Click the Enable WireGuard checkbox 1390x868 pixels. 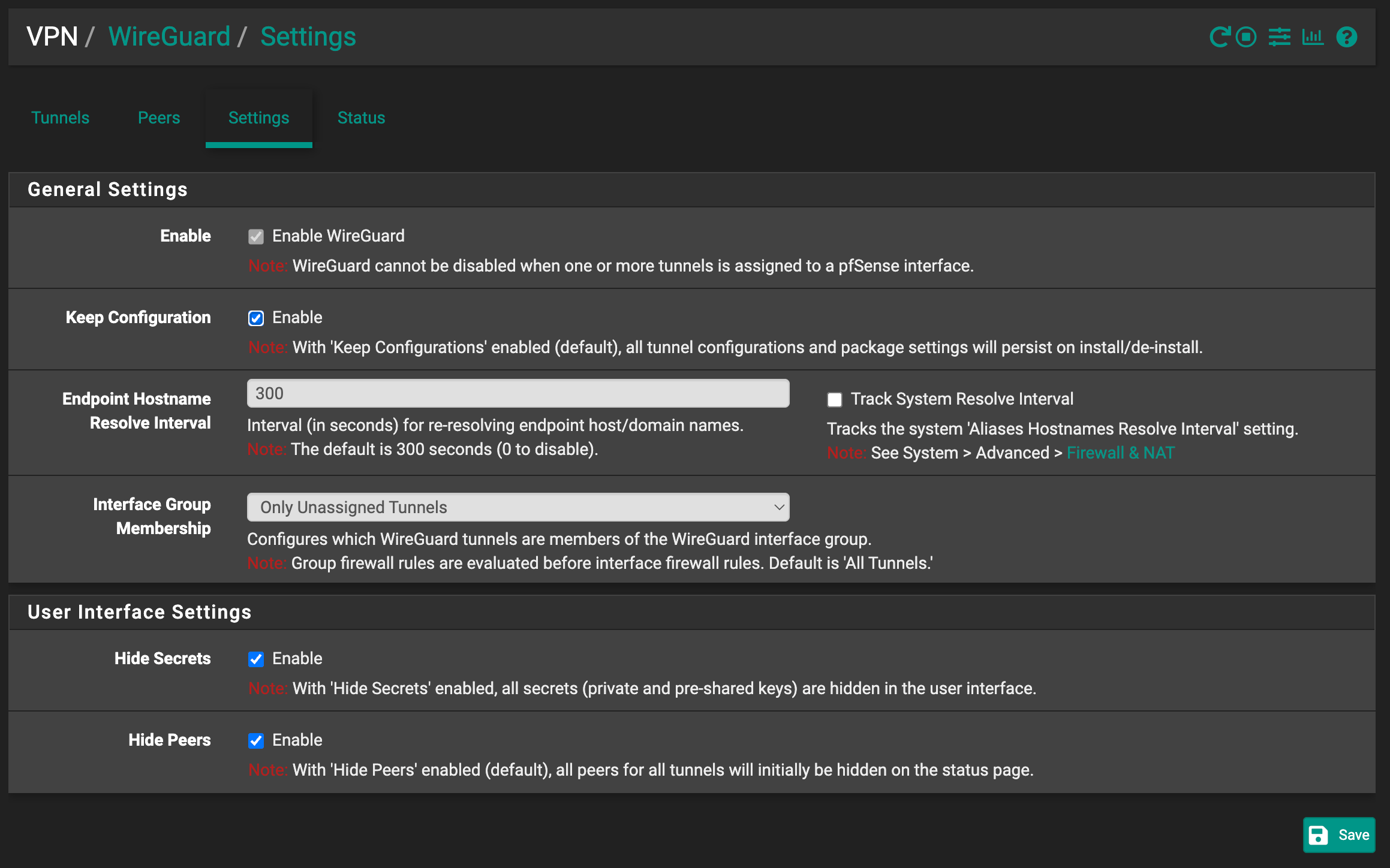tap(256, 236)
